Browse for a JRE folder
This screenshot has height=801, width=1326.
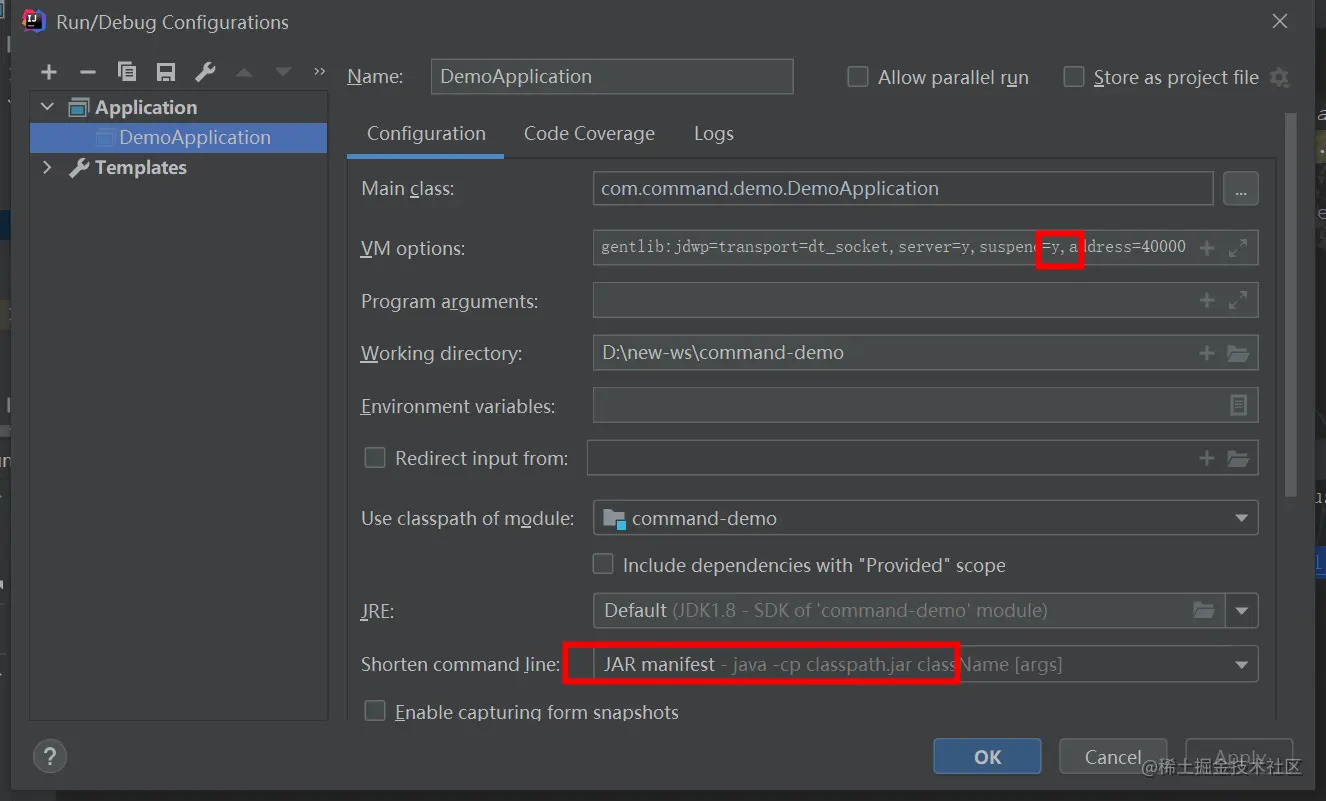point(1205,610)
